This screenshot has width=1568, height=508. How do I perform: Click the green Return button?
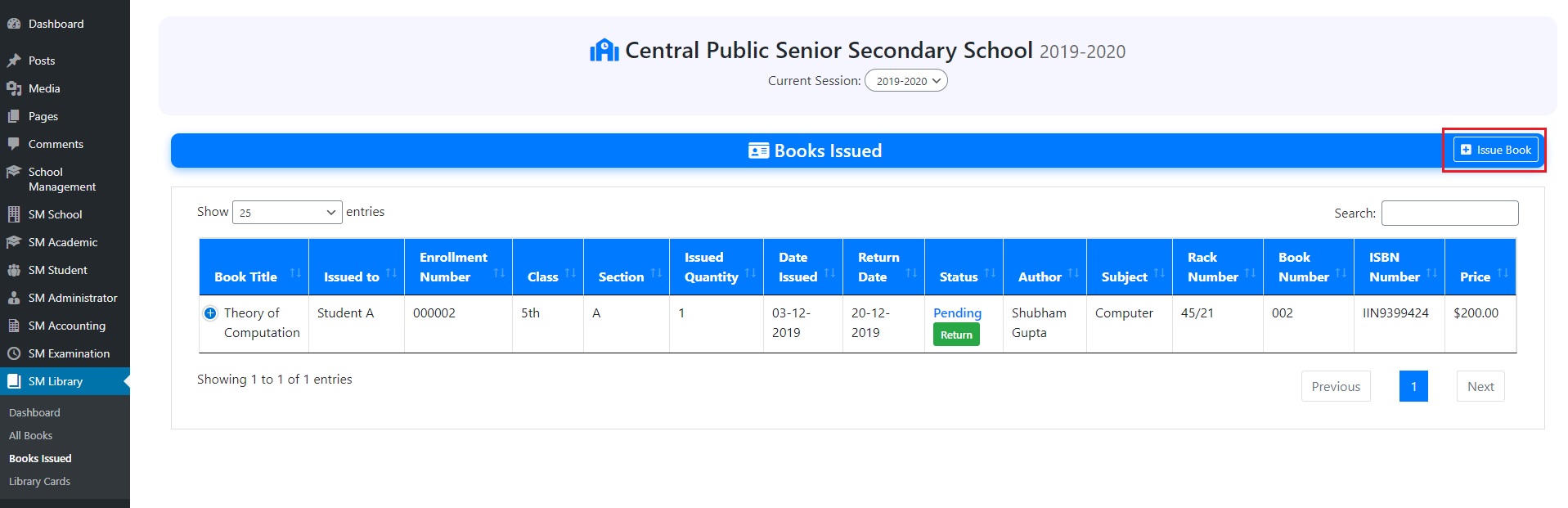pyautogui.click(x=956, y=335)
